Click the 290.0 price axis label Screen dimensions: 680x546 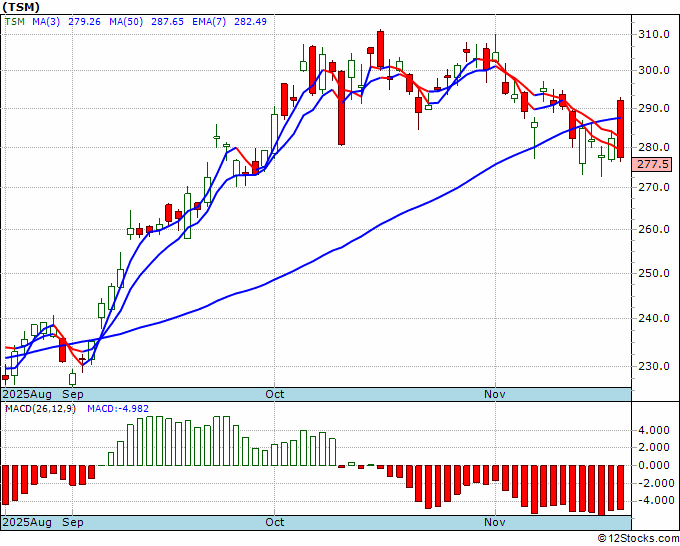(x=653, y=108)
